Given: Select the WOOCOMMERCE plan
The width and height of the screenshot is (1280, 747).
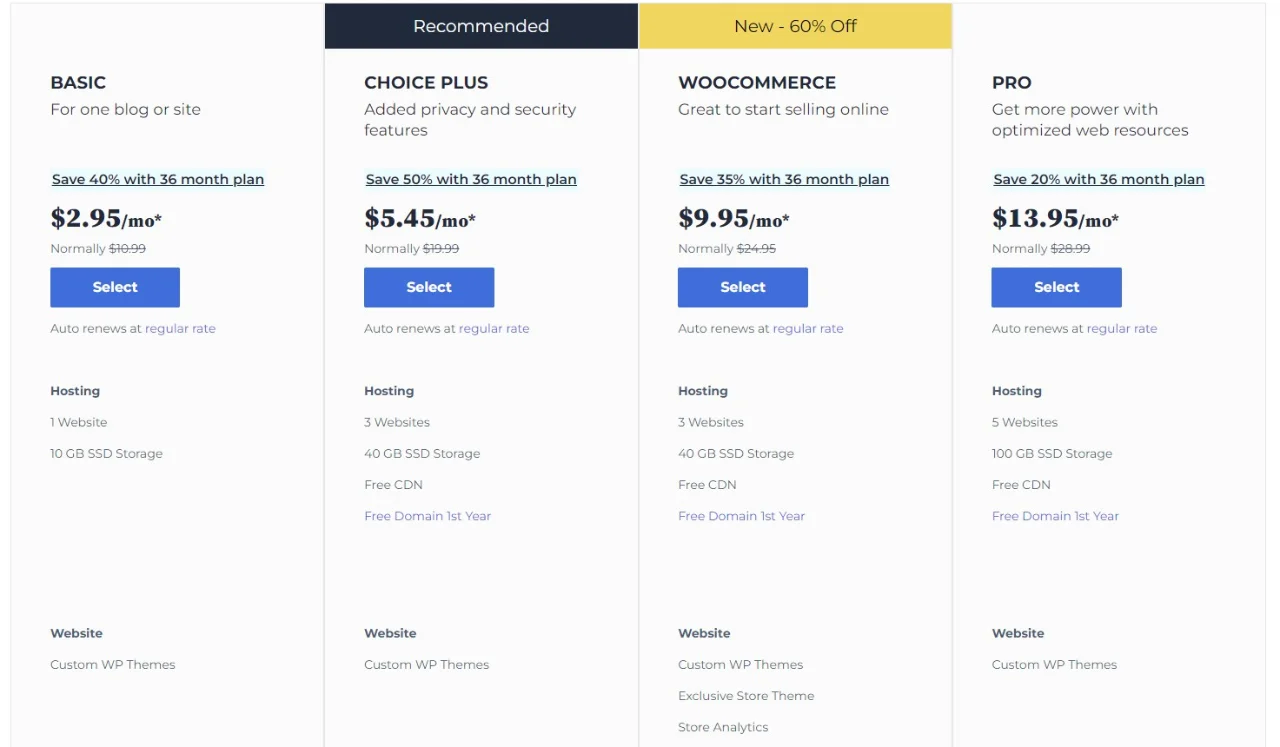Looking at the screenshot, I should point(743,287).
